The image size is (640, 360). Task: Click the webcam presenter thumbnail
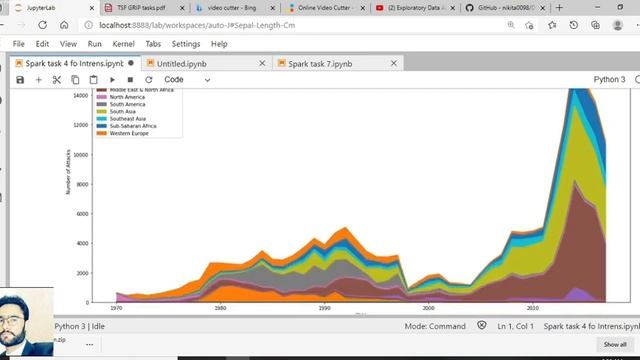point(27,322)
